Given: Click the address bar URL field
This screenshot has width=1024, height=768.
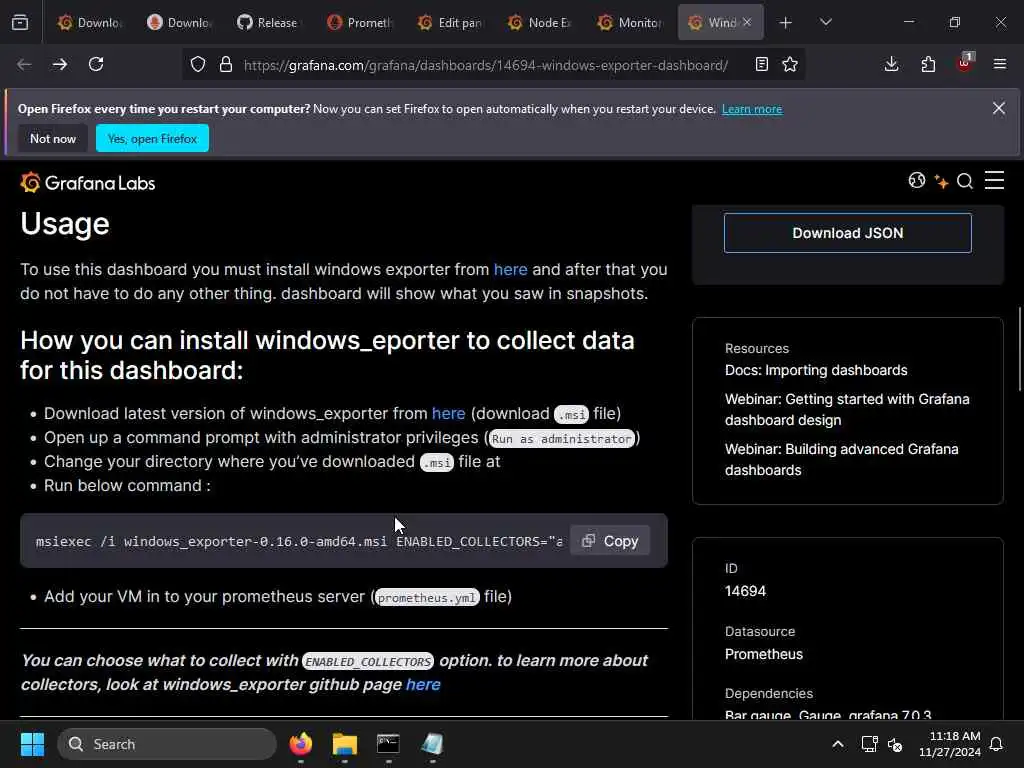Looking at the screenshot, I should tap(485, 65).
